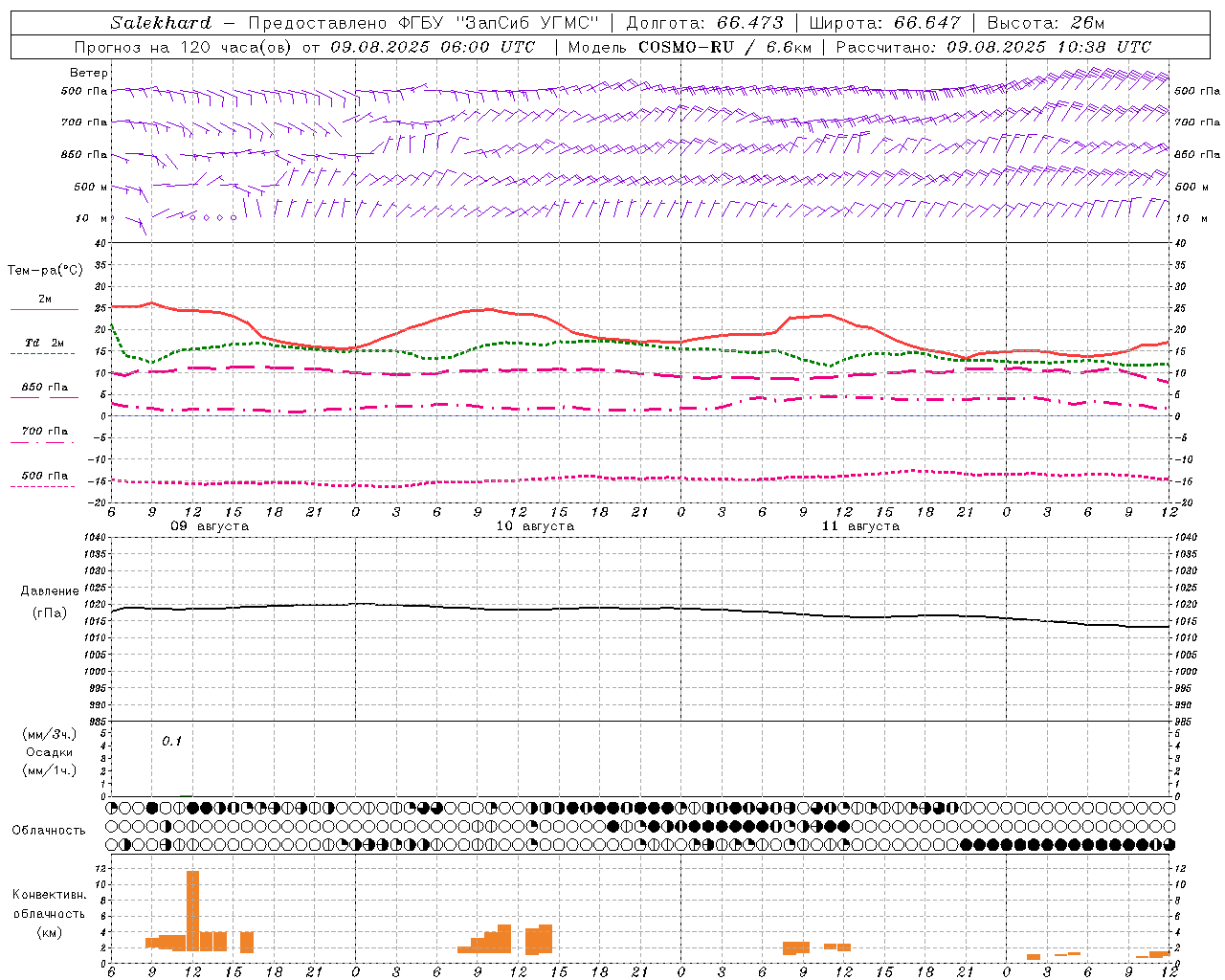This screenshot has width=1225, height=980.
Task: Click the dashed line sample under "Td 2м"
Action: point(44,354)
